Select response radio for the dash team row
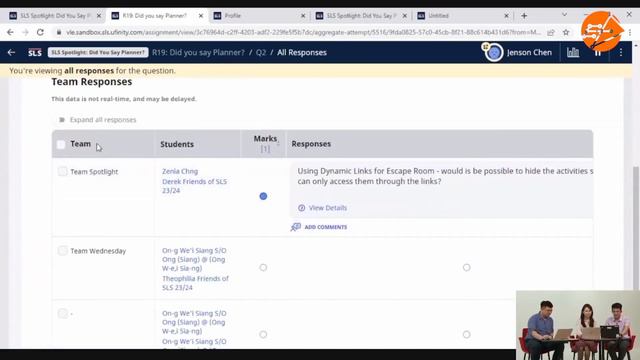 467,334
